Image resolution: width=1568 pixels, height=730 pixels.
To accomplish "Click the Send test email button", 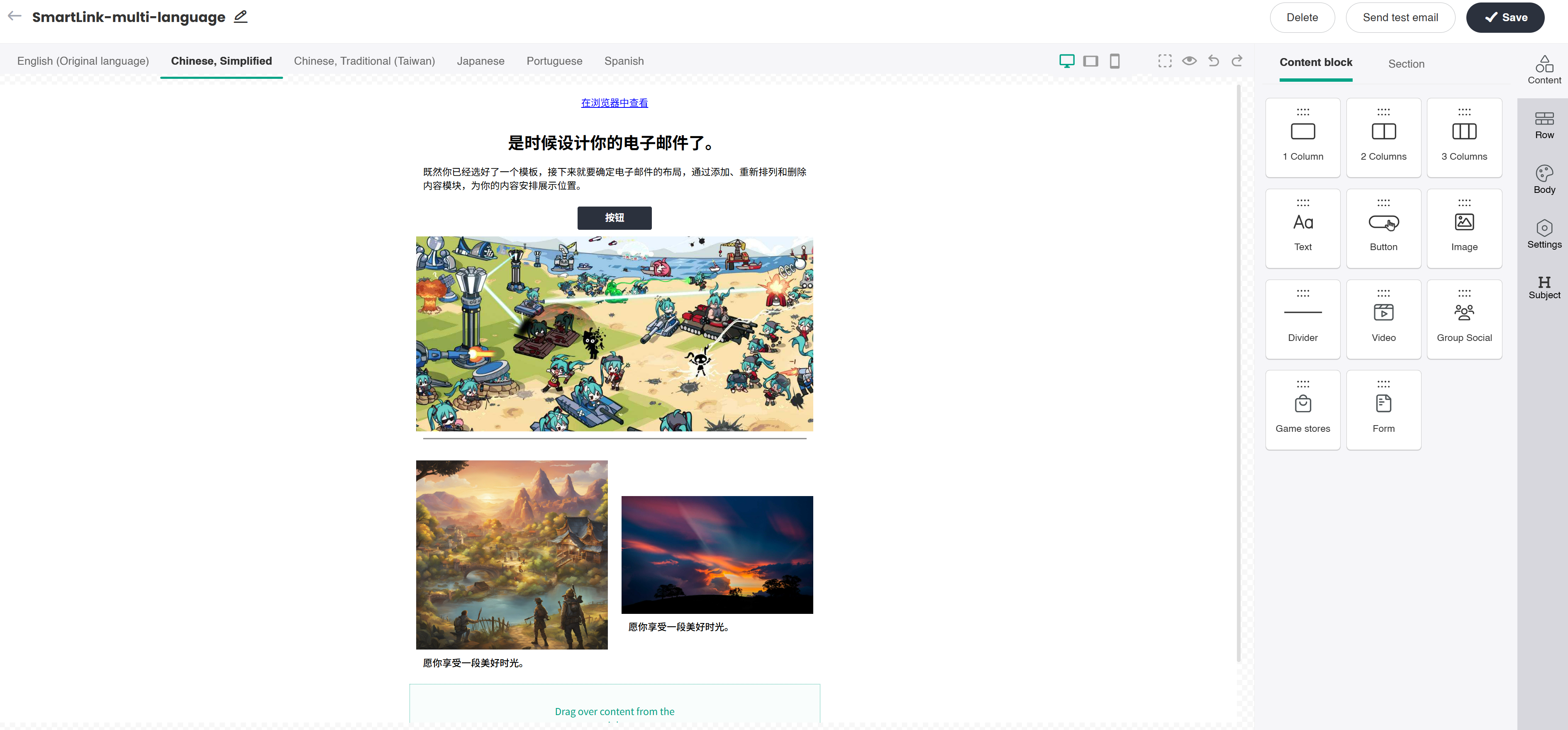I will pyautogui.click(x=1400, y=18).
